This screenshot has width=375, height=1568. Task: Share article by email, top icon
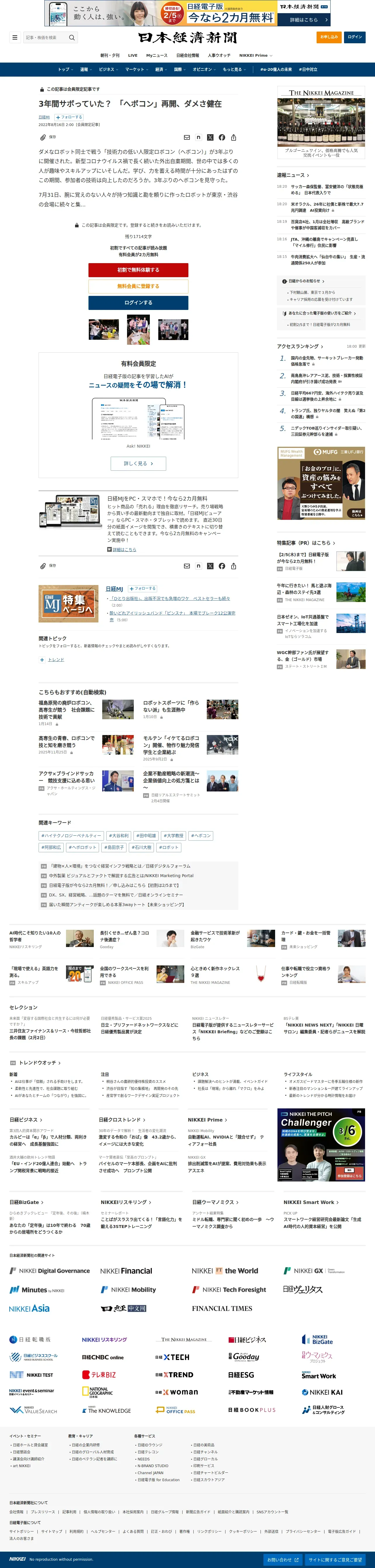[187, 138]
